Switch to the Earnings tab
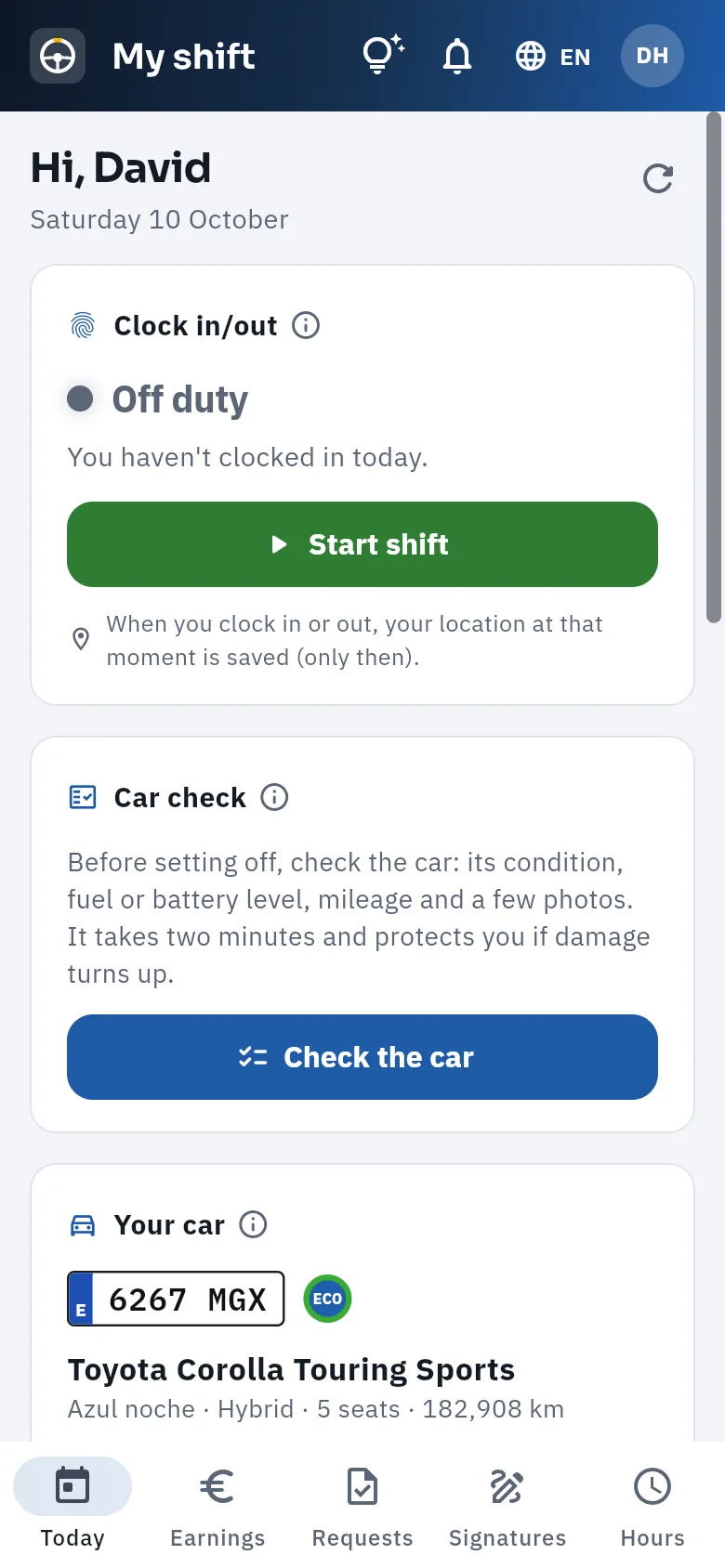 (x=217, y=1505)
